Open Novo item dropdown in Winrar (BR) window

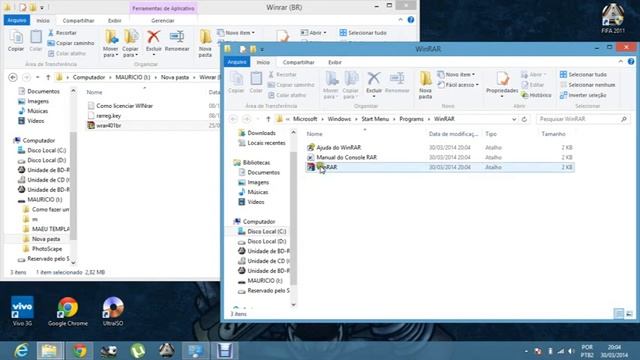[x=236, y=32]
